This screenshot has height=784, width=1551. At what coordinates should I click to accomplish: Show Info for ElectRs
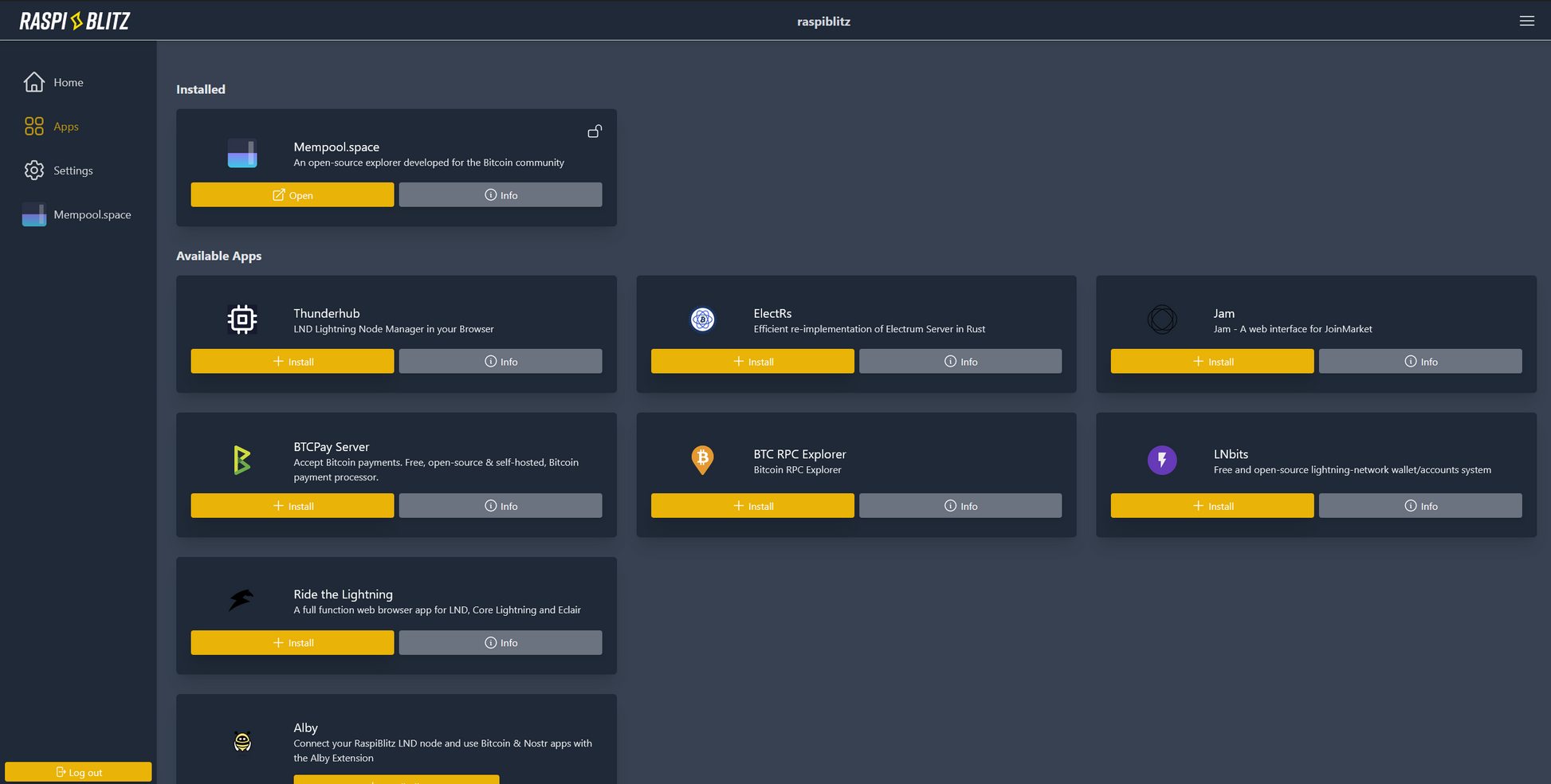tap(960, 362)
